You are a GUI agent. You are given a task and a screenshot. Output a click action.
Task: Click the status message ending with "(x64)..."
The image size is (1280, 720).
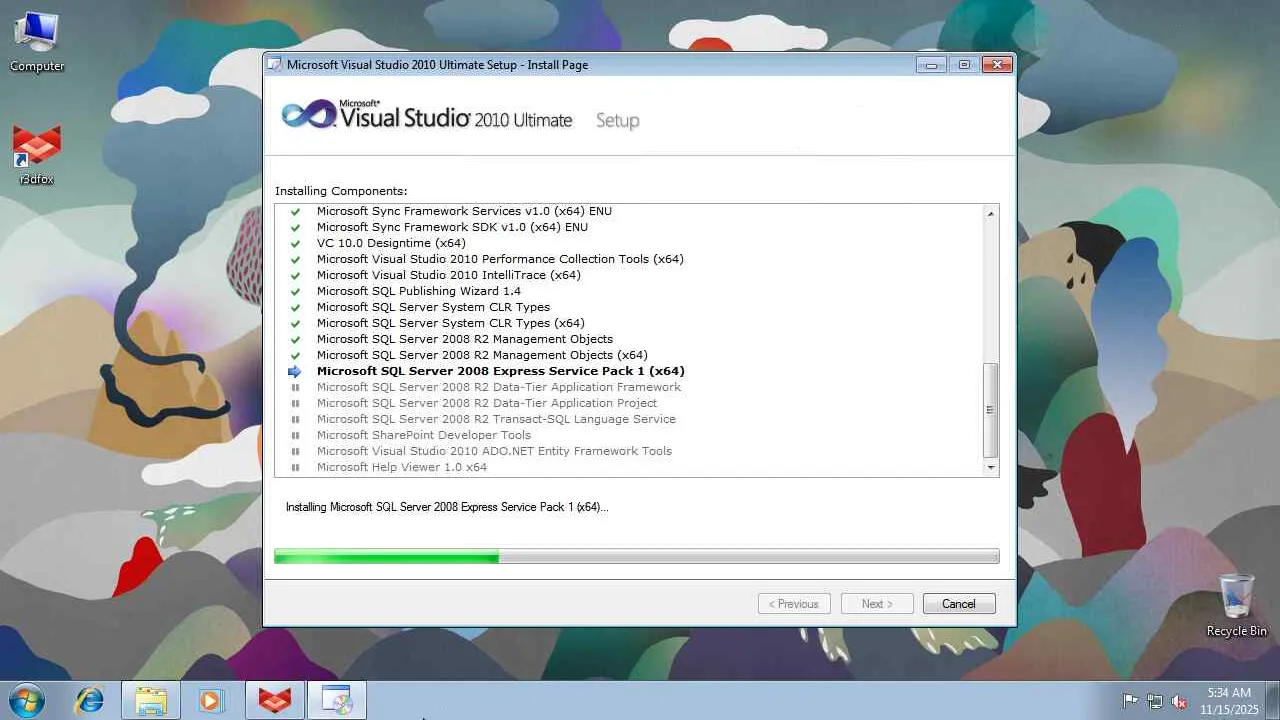tap(447, 507)
